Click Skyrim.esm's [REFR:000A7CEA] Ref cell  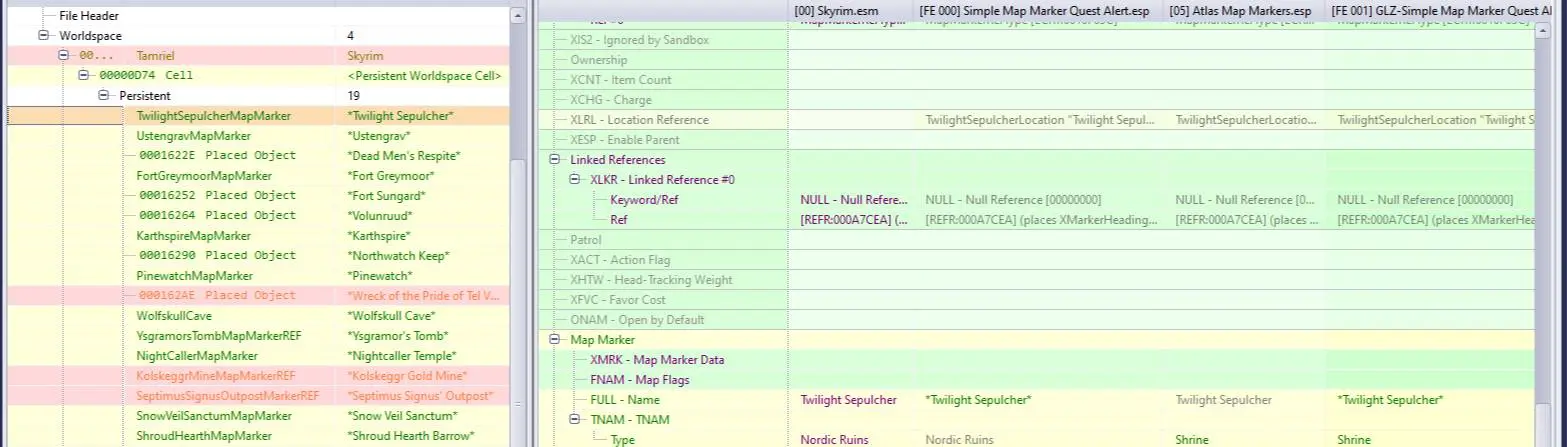click(x=854, y=220)
